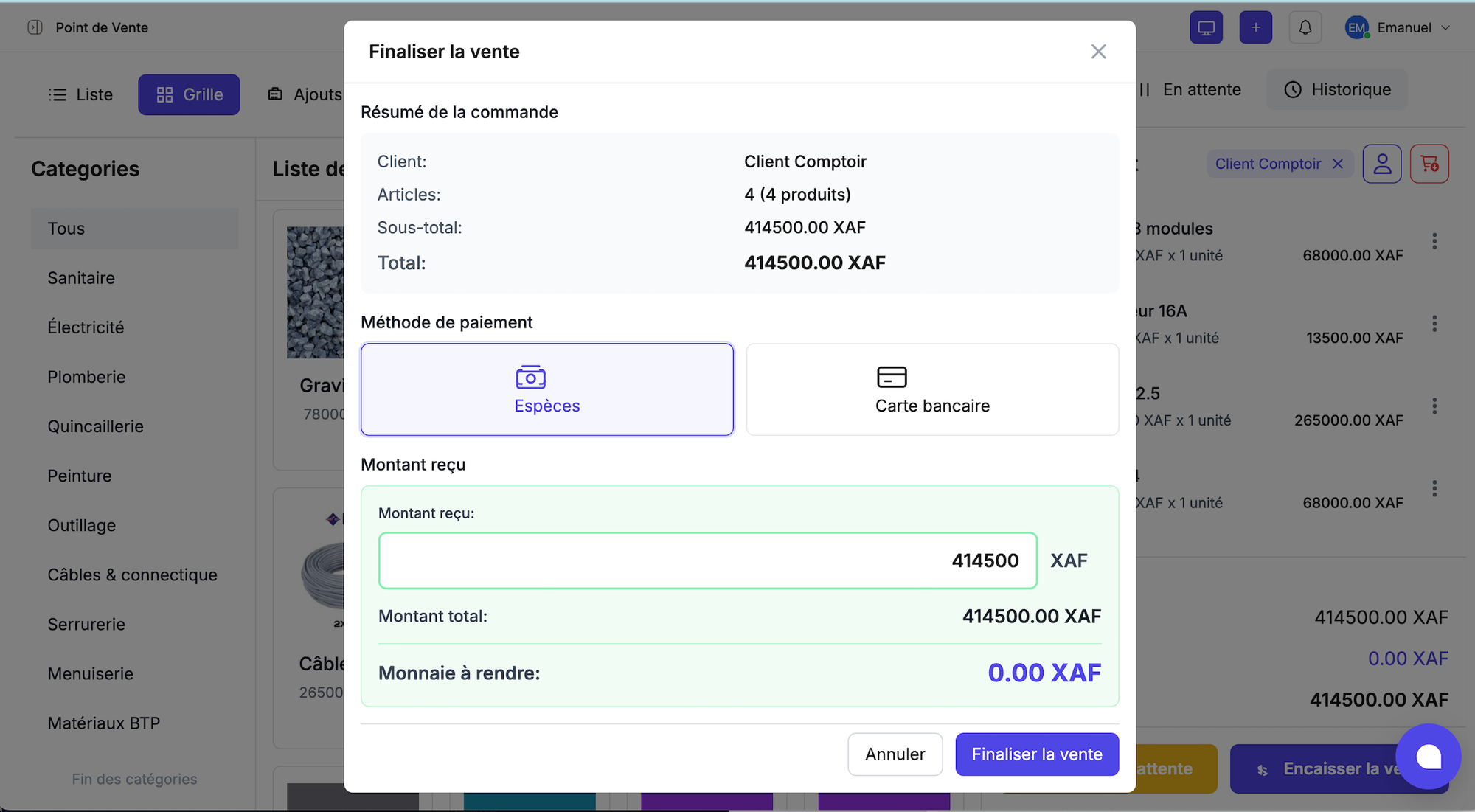Switch to Liste view

coord(80,94)
